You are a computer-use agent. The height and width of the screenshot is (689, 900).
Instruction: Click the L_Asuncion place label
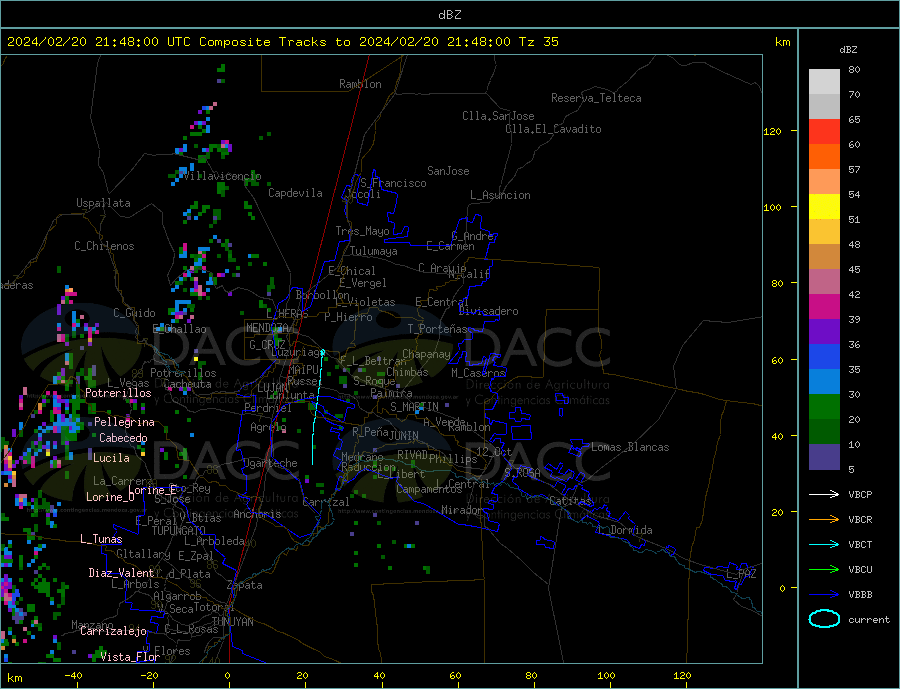(500, 195)
